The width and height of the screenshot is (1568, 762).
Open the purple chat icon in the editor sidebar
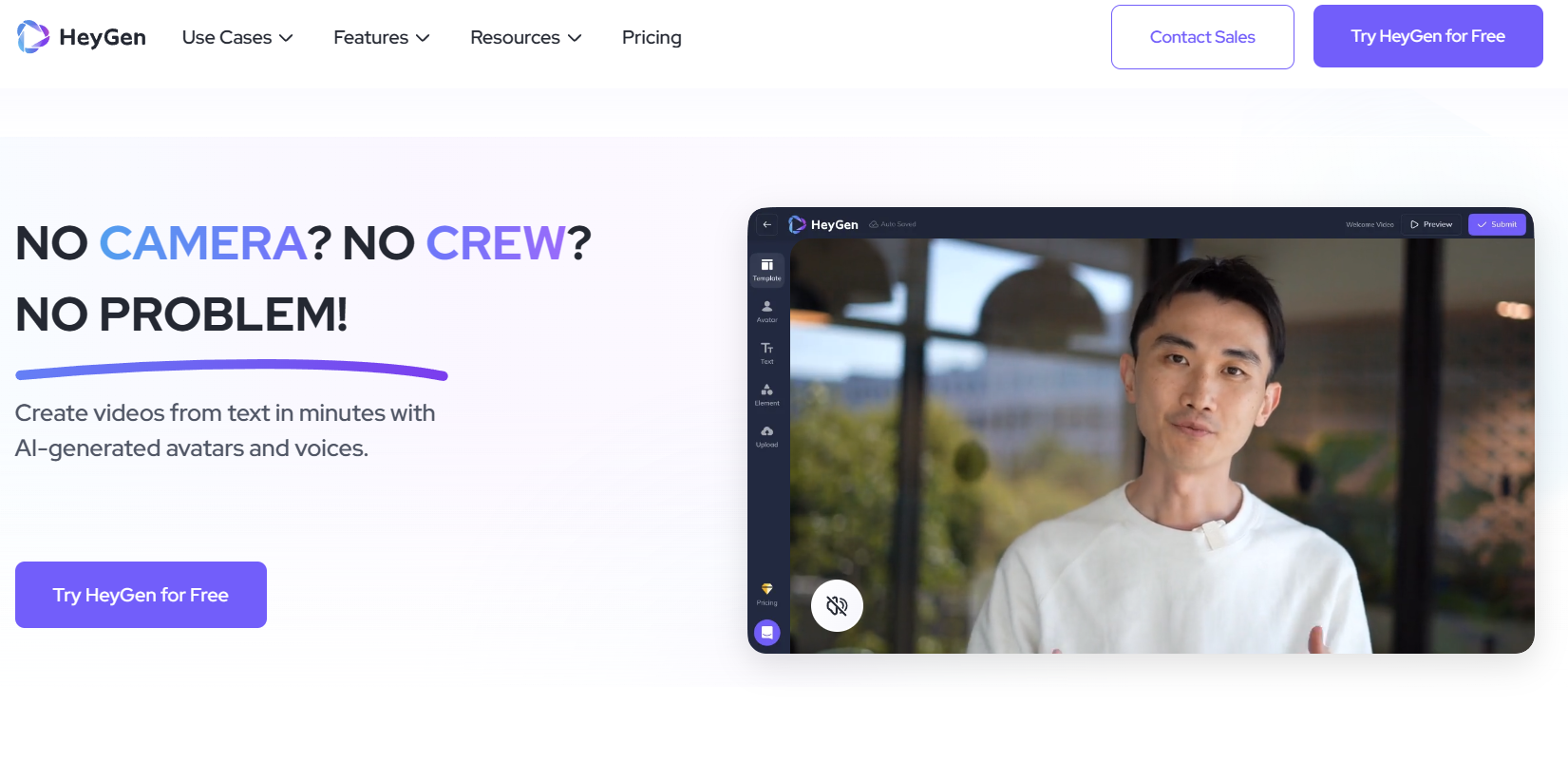point(767,632)
